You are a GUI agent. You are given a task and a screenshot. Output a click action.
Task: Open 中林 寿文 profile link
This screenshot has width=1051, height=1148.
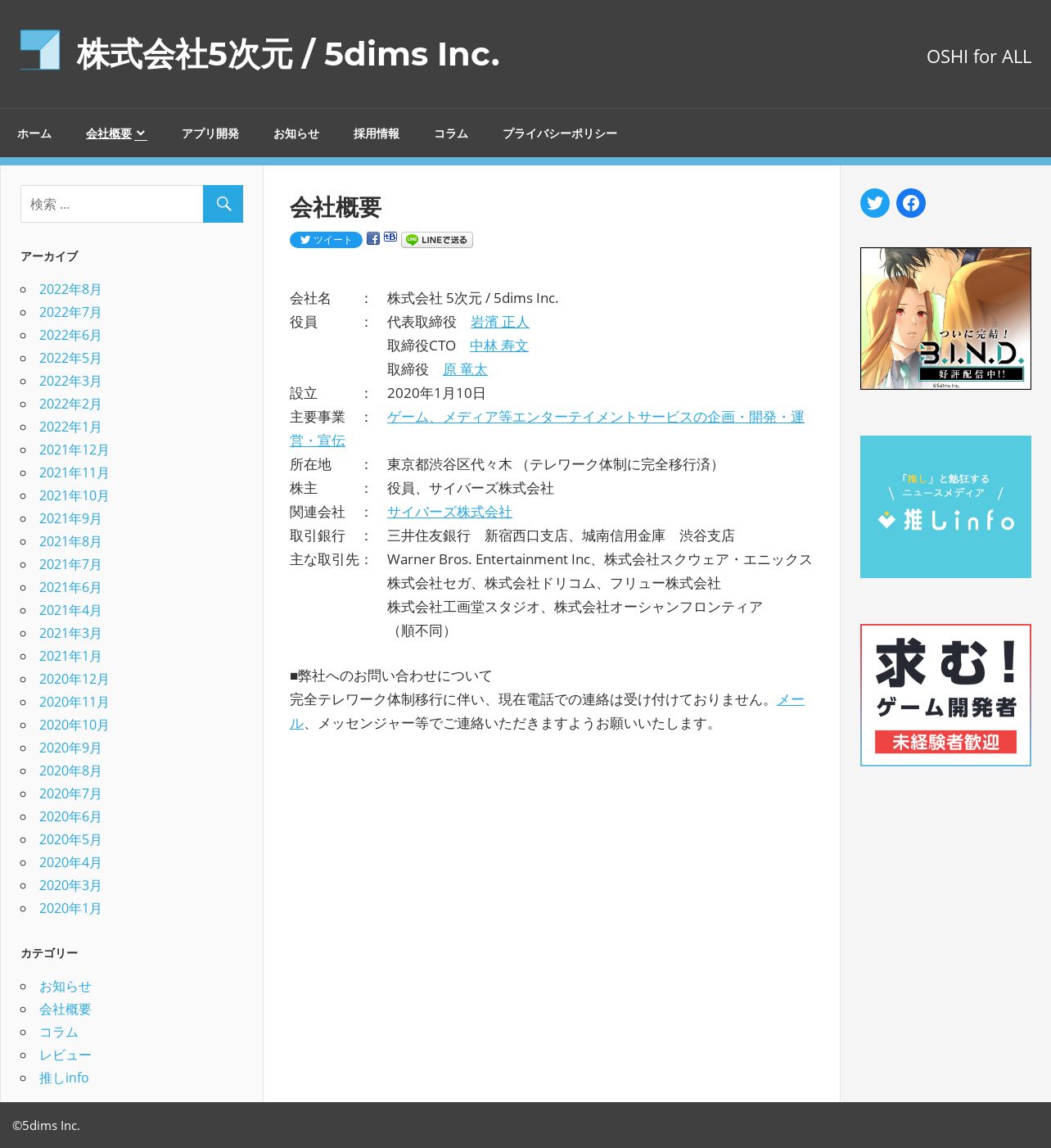coord(499,346)
